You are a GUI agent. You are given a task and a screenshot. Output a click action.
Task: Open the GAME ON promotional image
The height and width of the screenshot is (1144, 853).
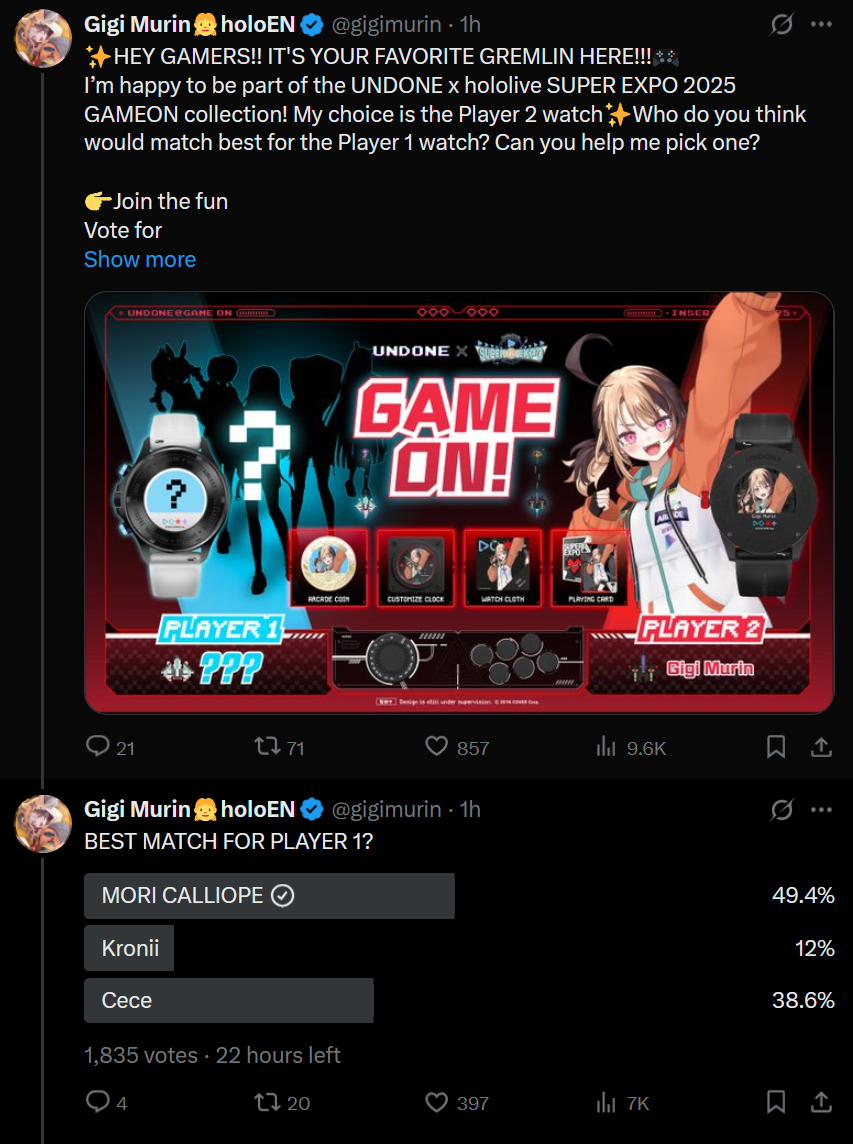pyautogui.click(x=458, y=502)
